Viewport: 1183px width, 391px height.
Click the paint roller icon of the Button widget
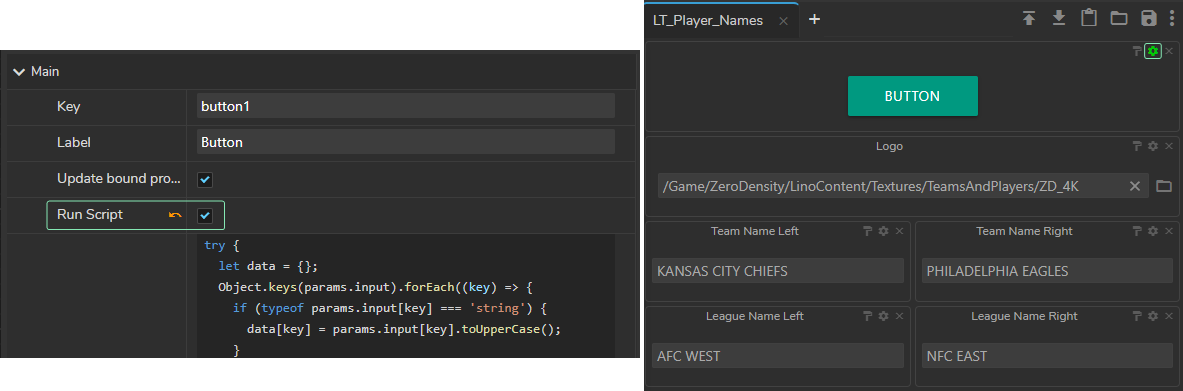[x=1137, y=51]
